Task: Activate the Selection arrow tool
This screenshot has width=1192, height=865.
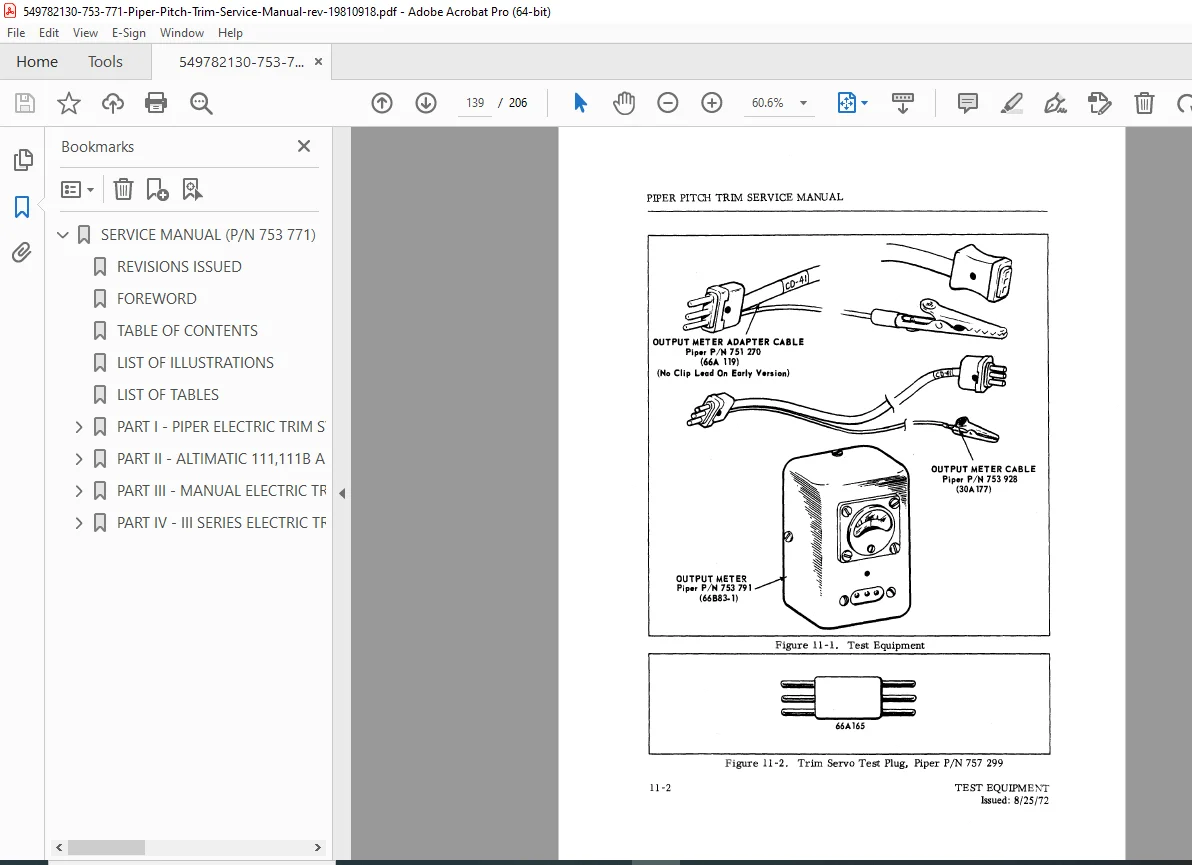Action: point(580,103)
